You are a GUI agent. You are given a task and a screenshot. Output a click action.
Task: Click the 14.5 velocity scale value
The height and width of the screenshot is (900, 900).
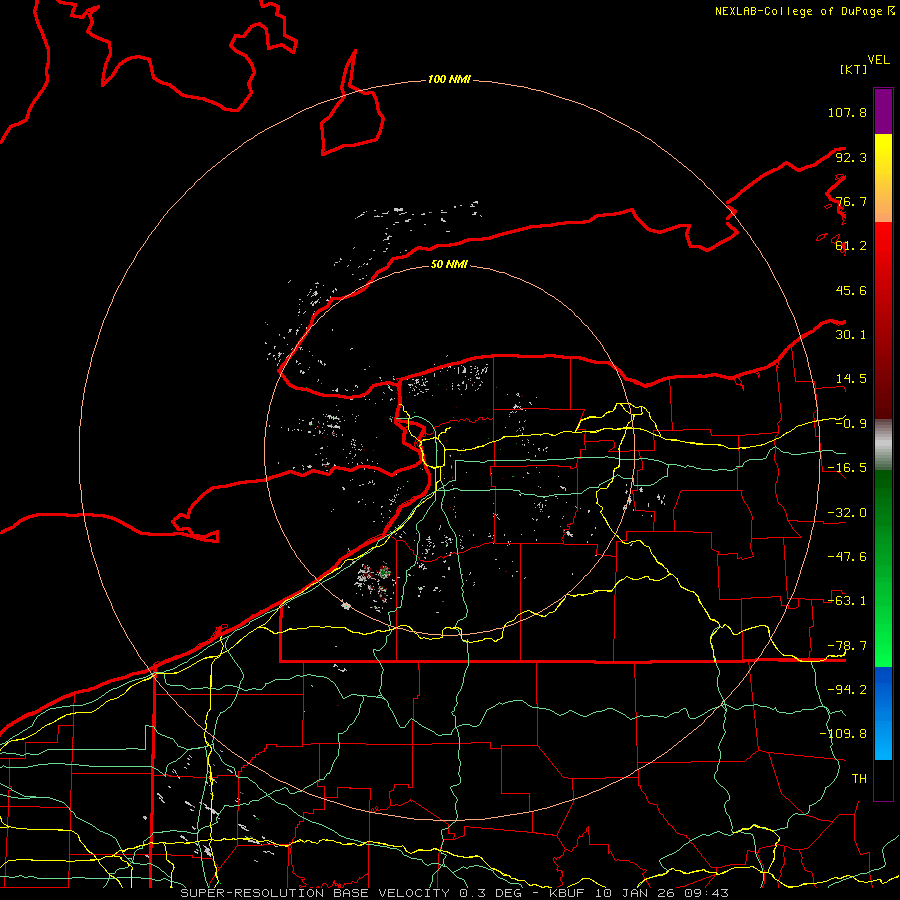click(x=851, y=379)
